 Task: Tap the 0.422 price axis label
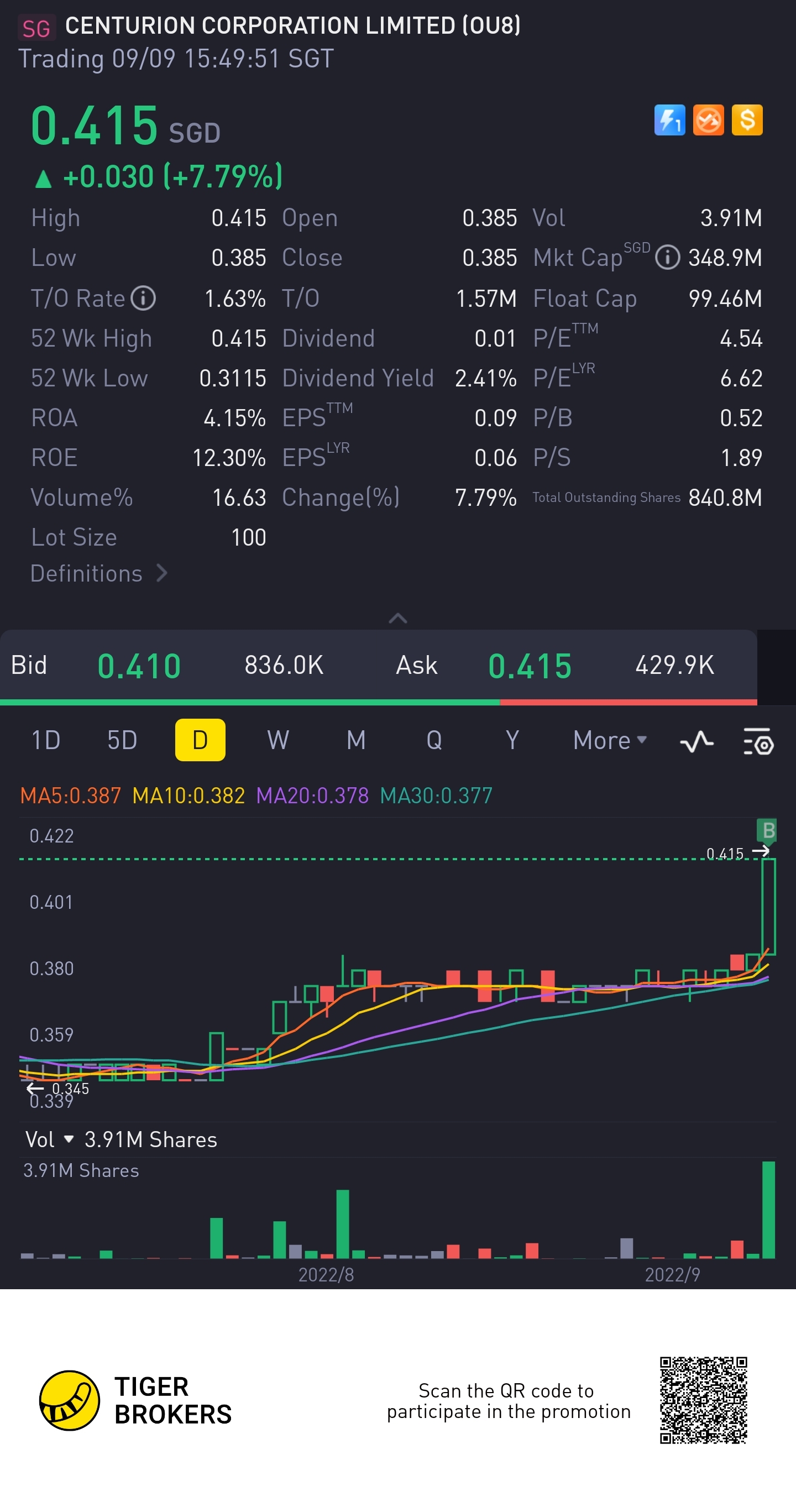point(51,836)
